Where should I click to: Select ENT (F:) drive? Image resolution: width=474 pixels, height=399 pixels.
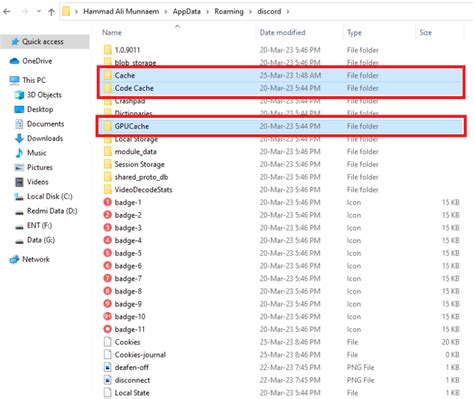point(39,225)
